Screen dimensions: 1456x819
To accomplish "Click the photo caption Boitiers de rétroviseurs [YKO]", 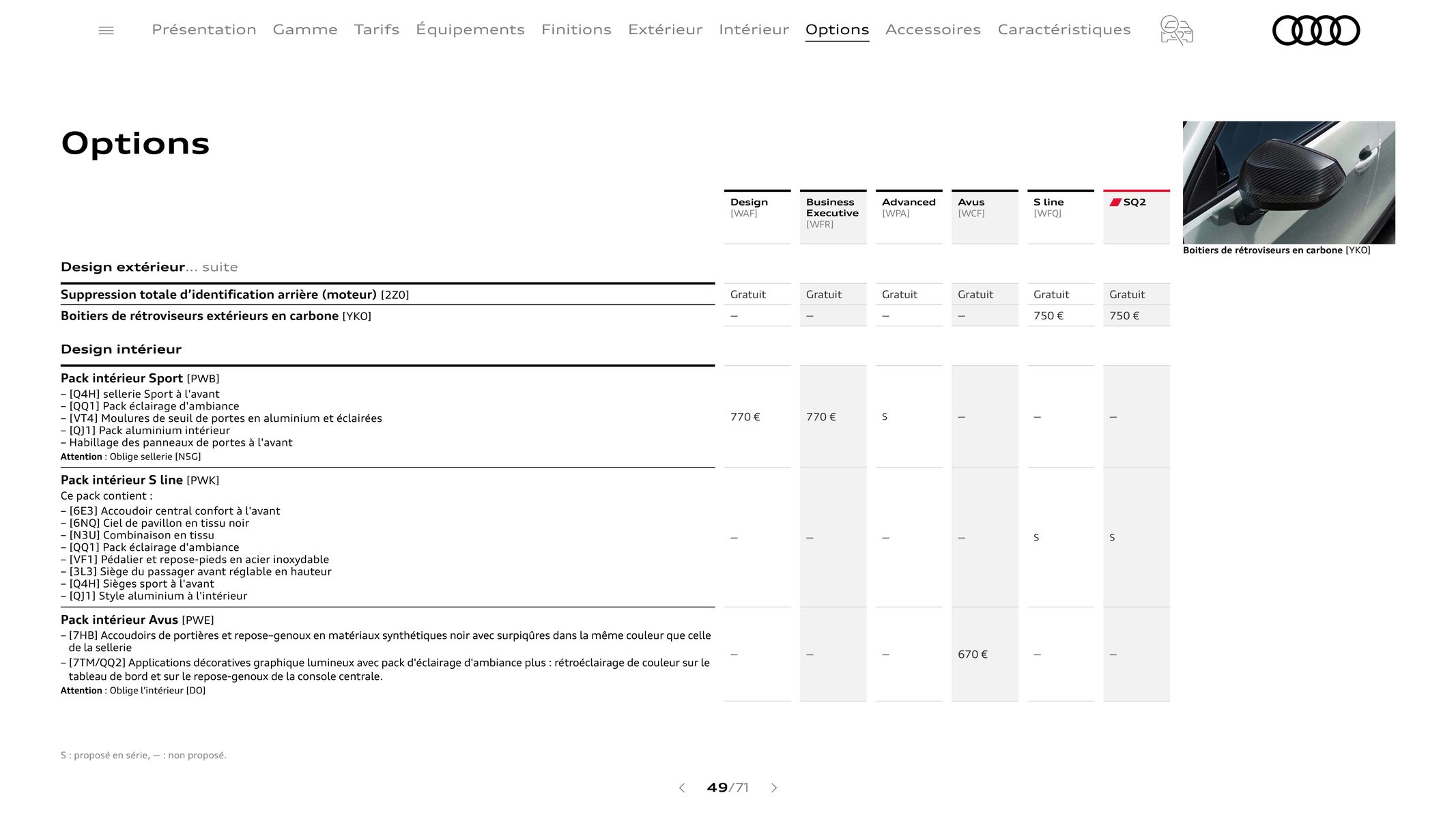I will (x=1276, y=250).
